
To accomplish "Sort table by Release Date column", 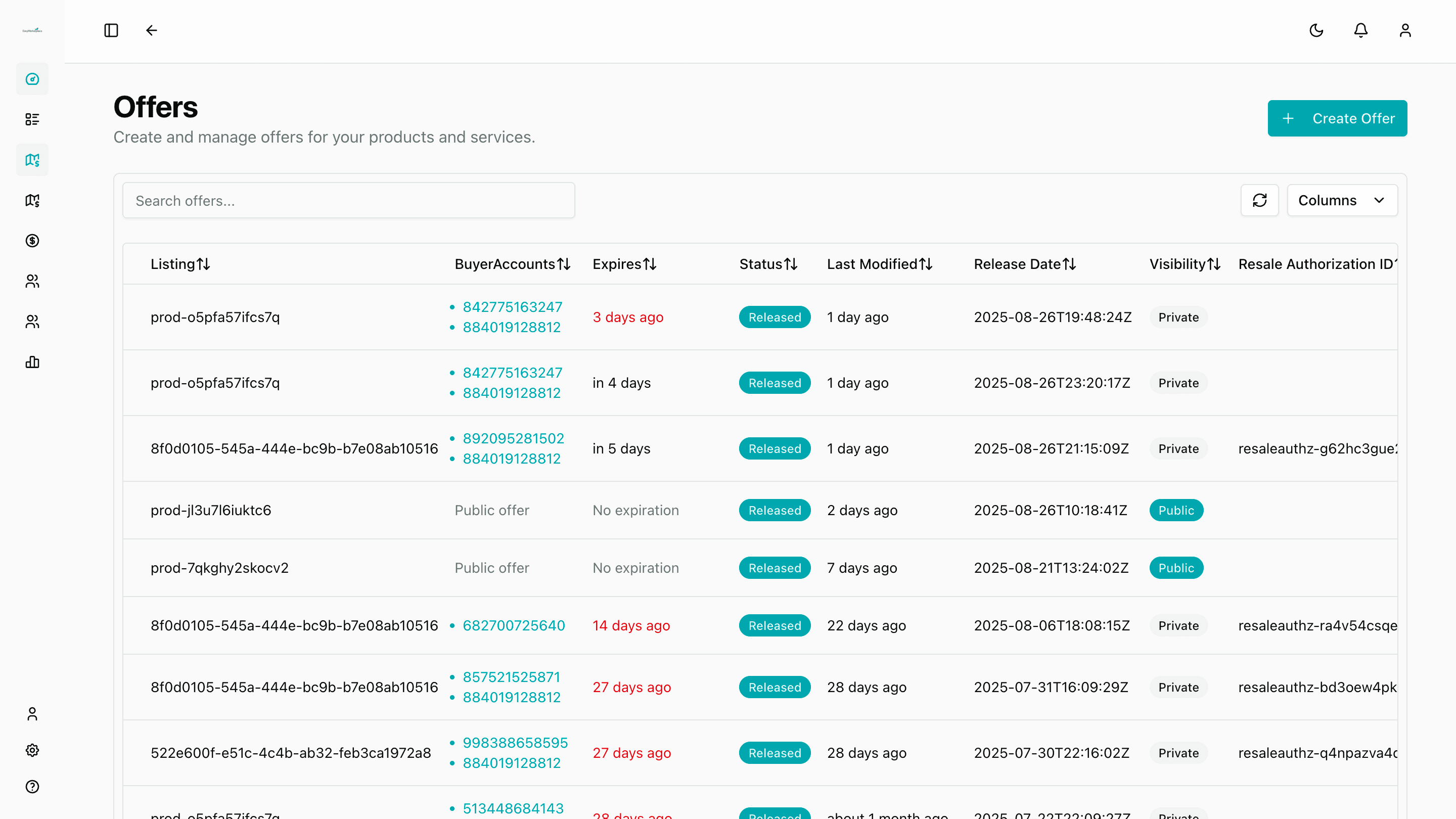I will (x=1025, y=264).
